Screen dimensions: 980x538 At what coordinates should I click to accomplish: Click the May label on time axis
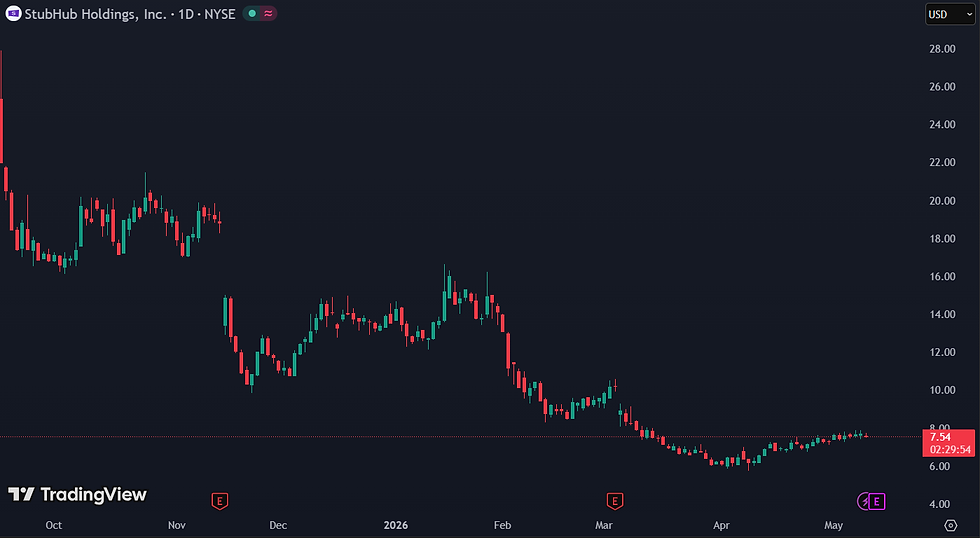(x=833, y=525)
